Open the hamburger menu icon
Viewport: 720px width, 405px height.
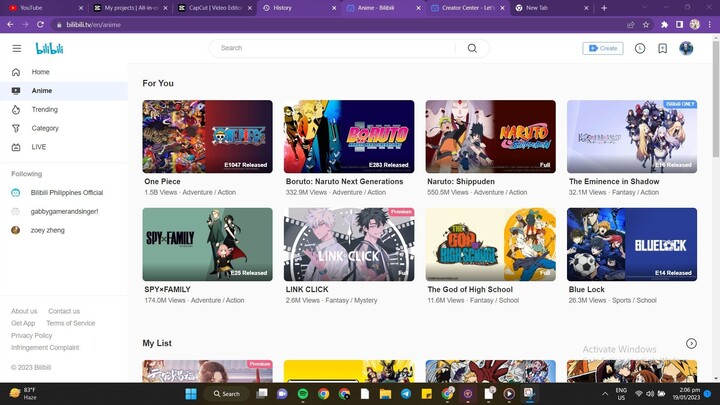coord(17,48)
